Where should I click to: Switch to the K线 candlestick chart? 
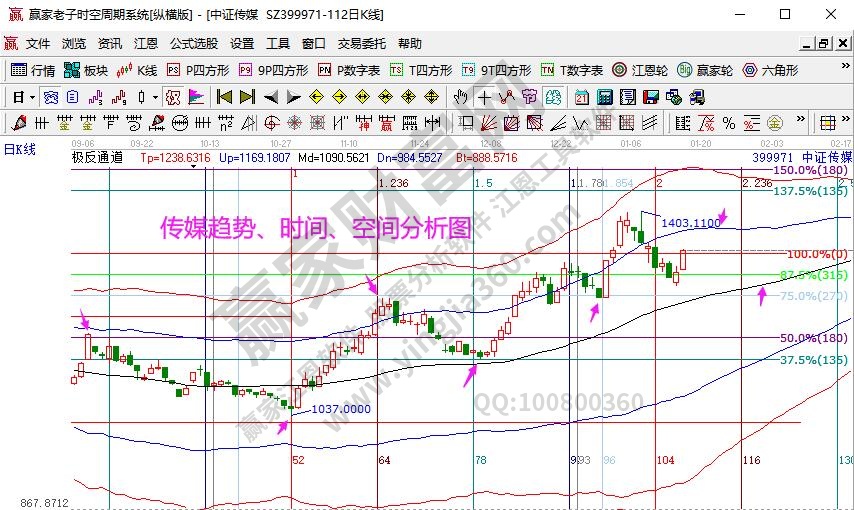pos(137,70)
